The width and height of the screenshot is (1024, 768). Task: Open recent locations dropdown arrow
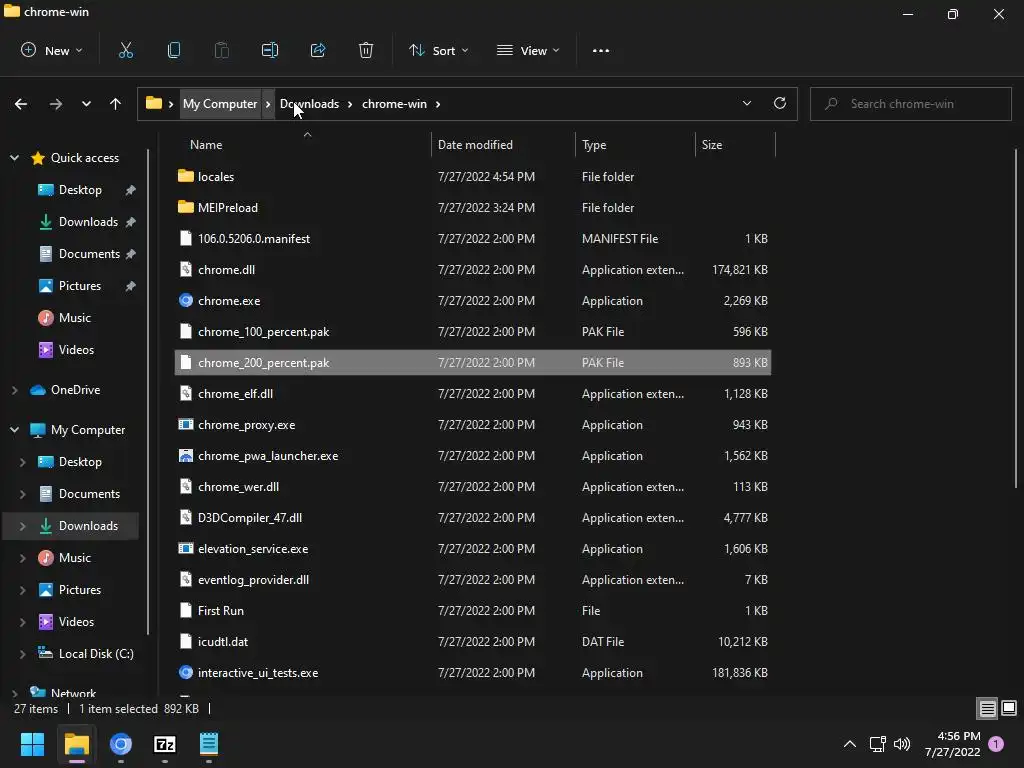point(86,104)
